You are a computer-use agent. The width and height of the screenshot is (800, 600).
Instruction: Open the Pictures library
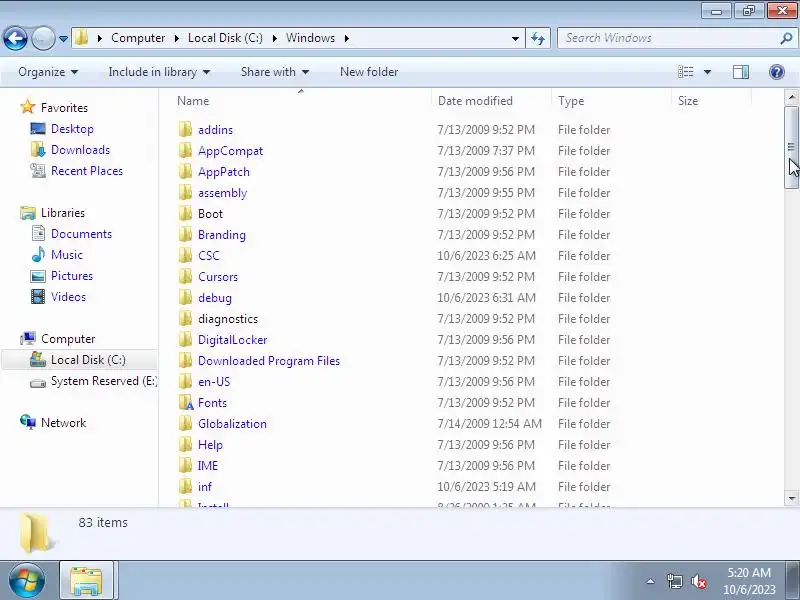pyautogui.click(x=71, y=276)
